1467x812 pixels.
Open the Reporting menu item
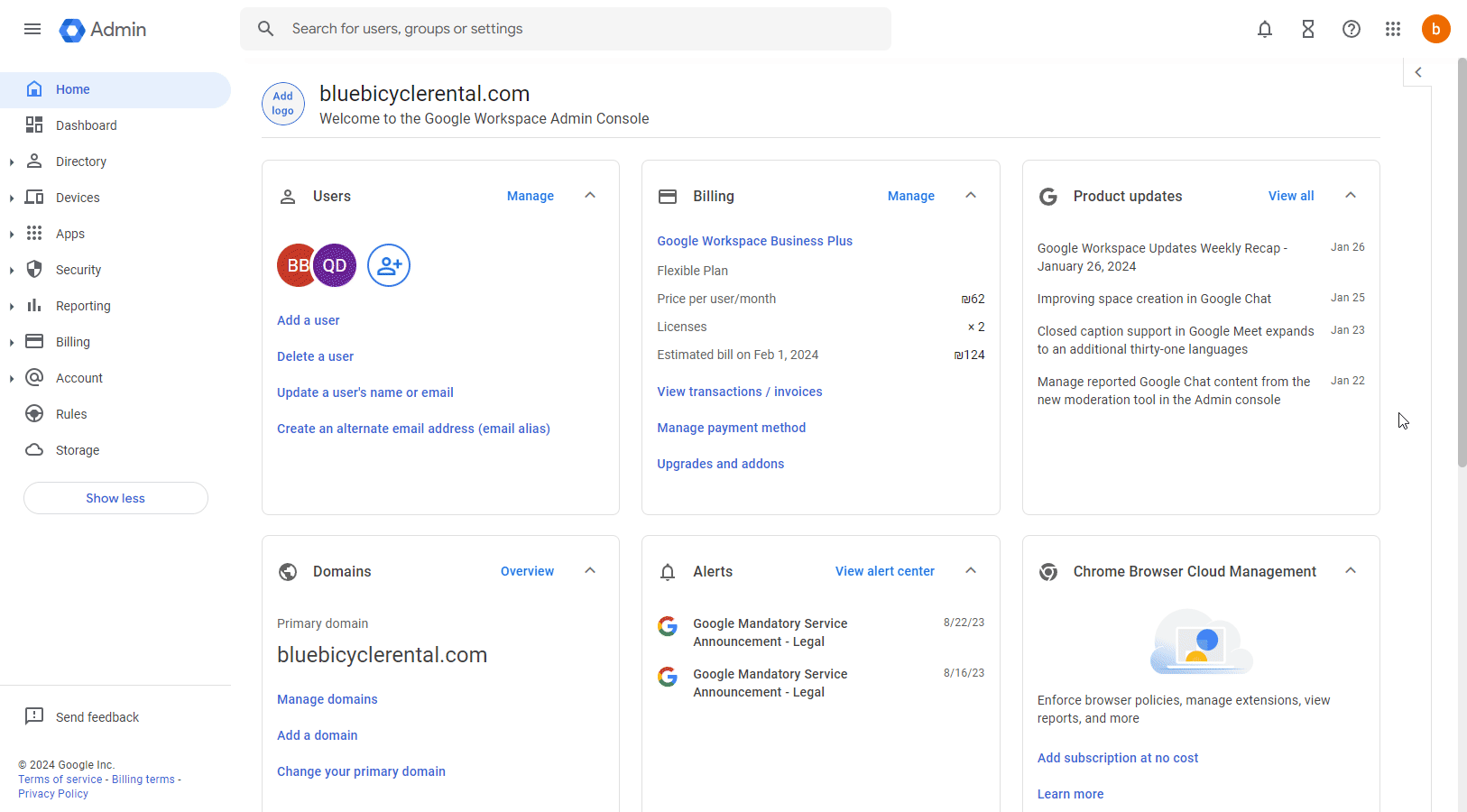click(115, 306)
